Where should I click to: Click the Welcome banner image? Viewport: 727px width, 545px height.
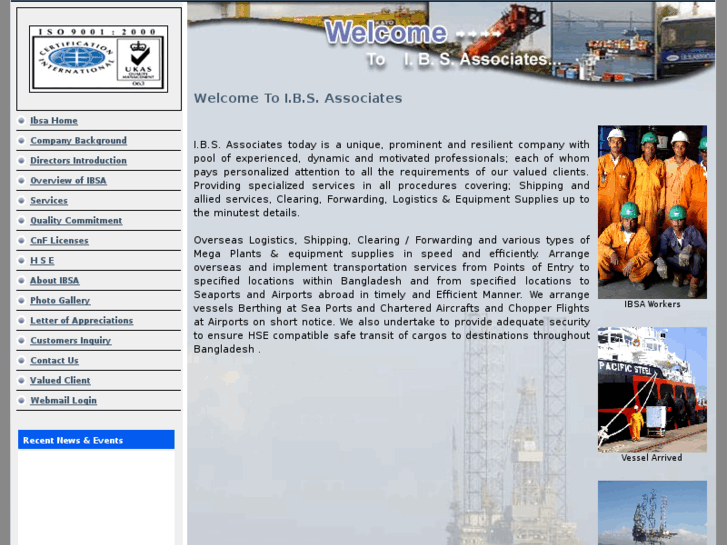click(x=451, y=43)
